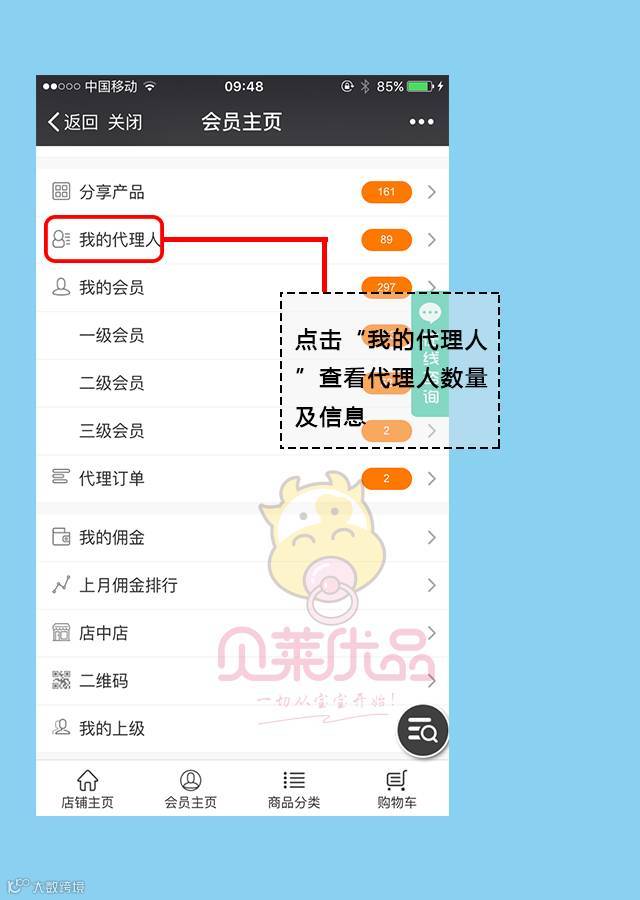Screen dimensions: 640x900
Task: Tap the orange 161 badge
Action: coord(386,192)
